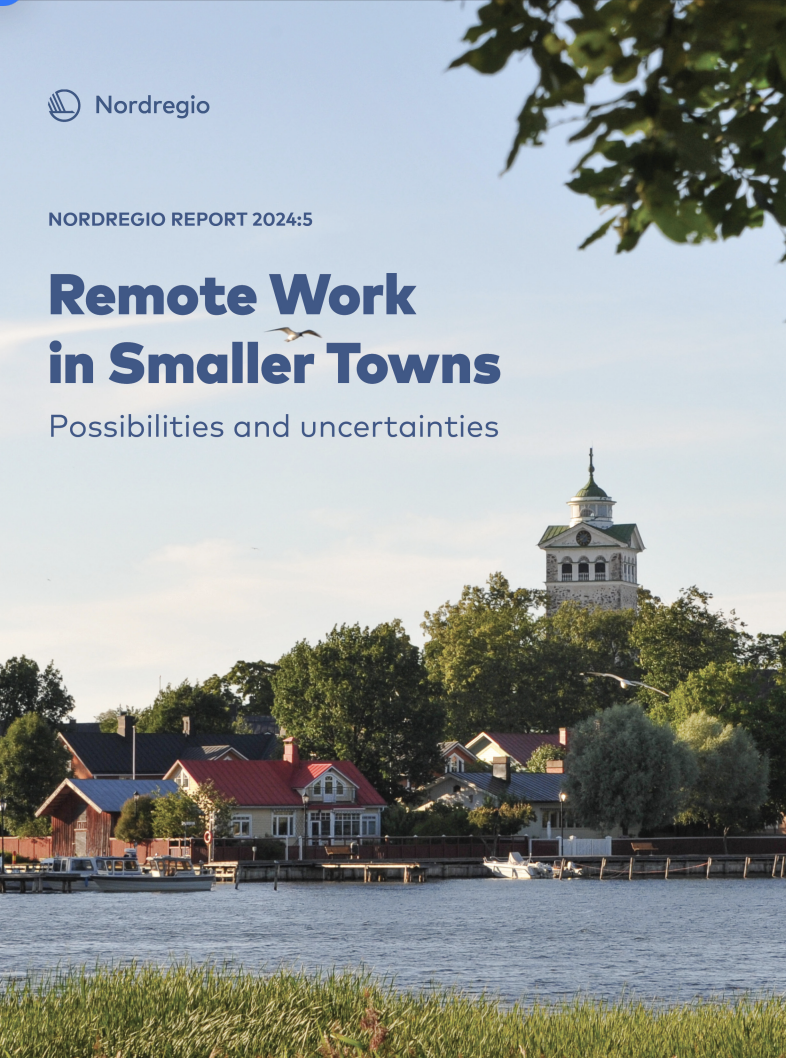
Task: Click the Nordregio logo icon
Action: (64, 106)
